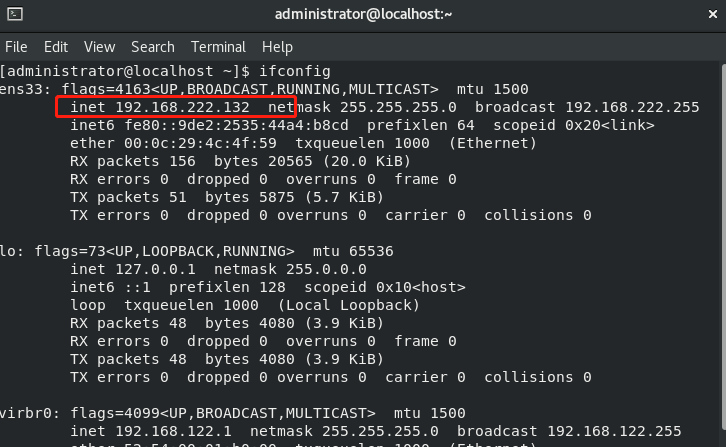Open the Edit menu
The width and height of the screenshot is (726, 447).
[56, 47]
